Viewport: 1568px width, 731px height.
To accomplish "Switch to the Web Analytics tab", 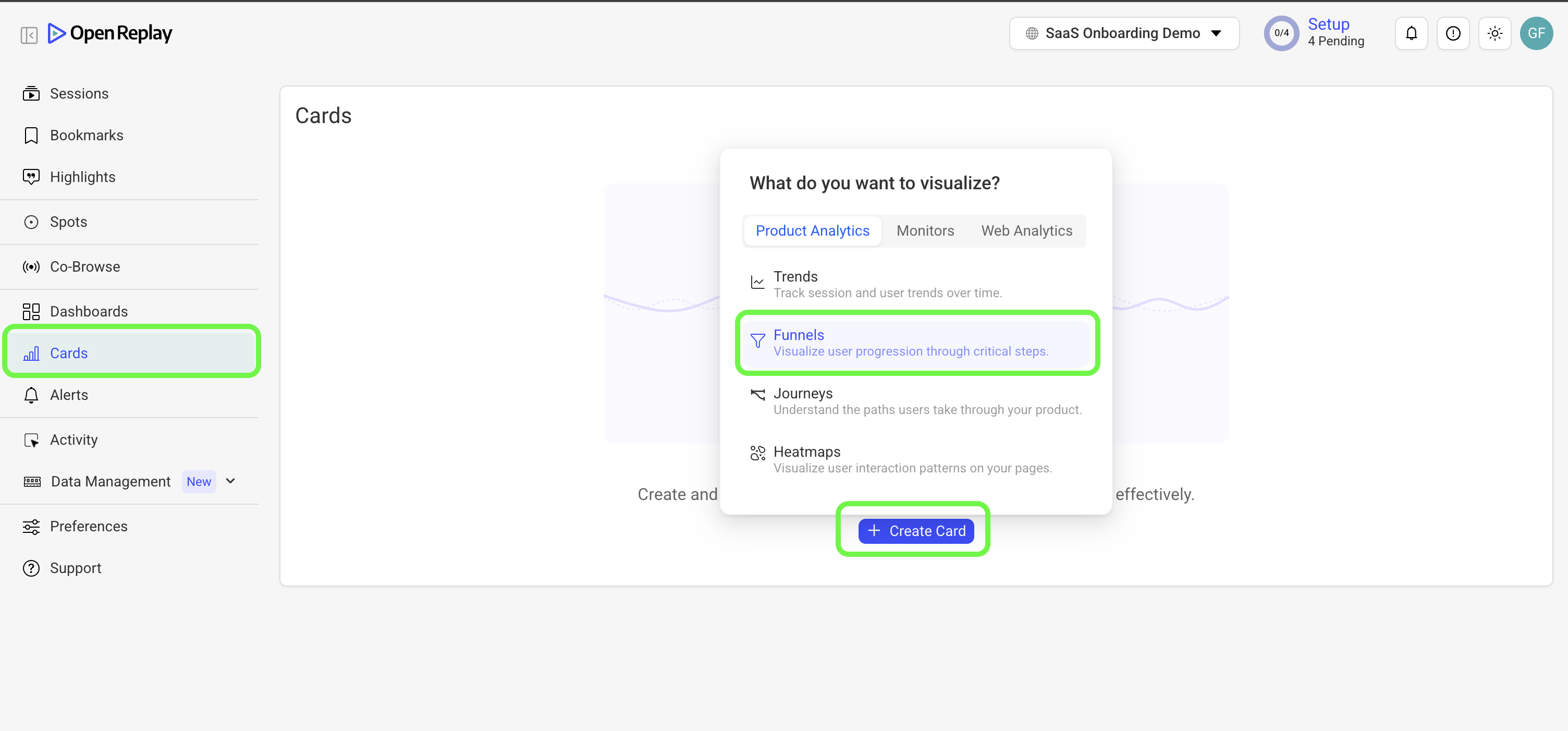I will pos(1027,230).
